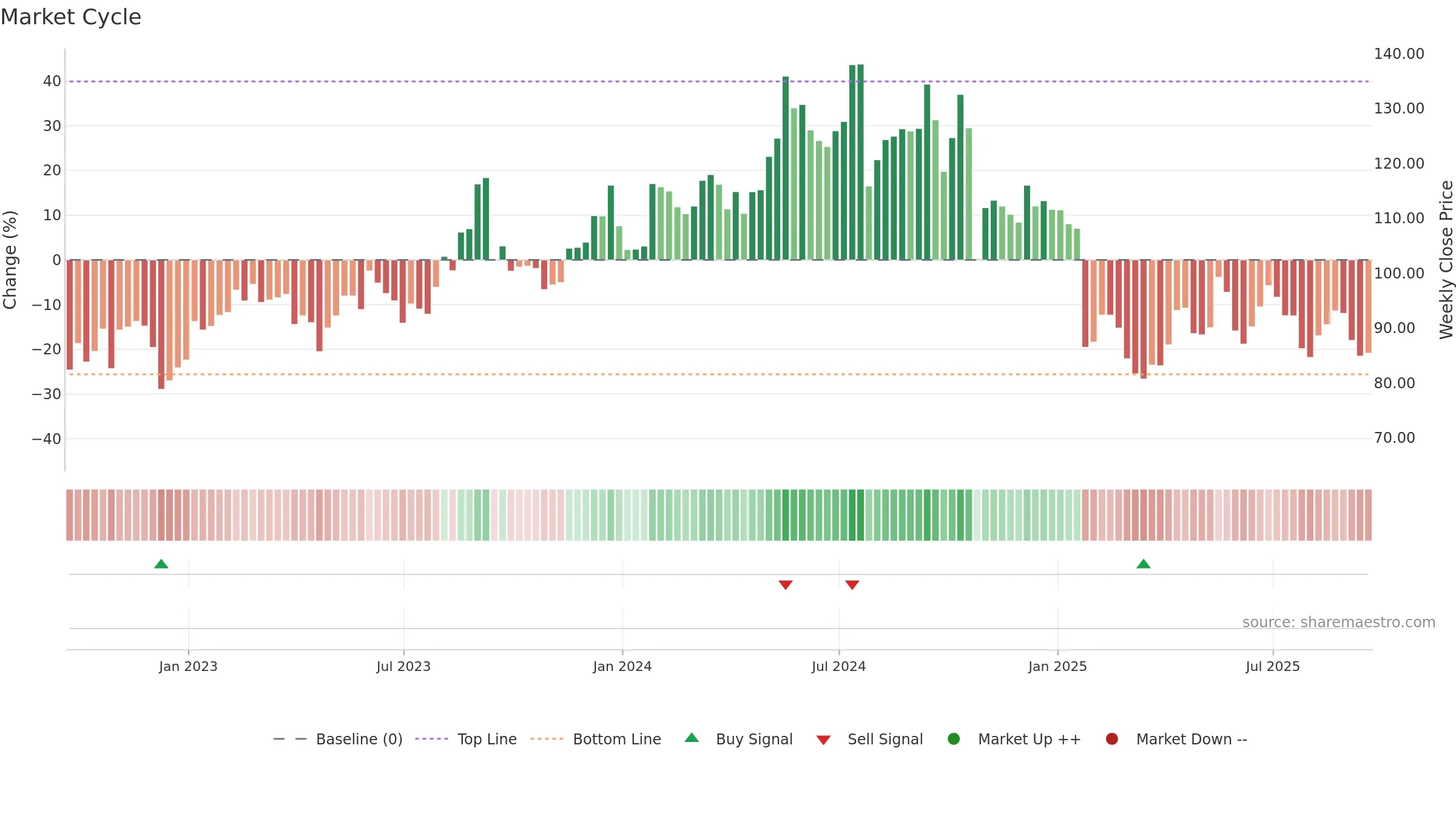1456x819 pixels.
Task: Click the source: sharemaestro.com text
Action: (x=1339, y=622)
